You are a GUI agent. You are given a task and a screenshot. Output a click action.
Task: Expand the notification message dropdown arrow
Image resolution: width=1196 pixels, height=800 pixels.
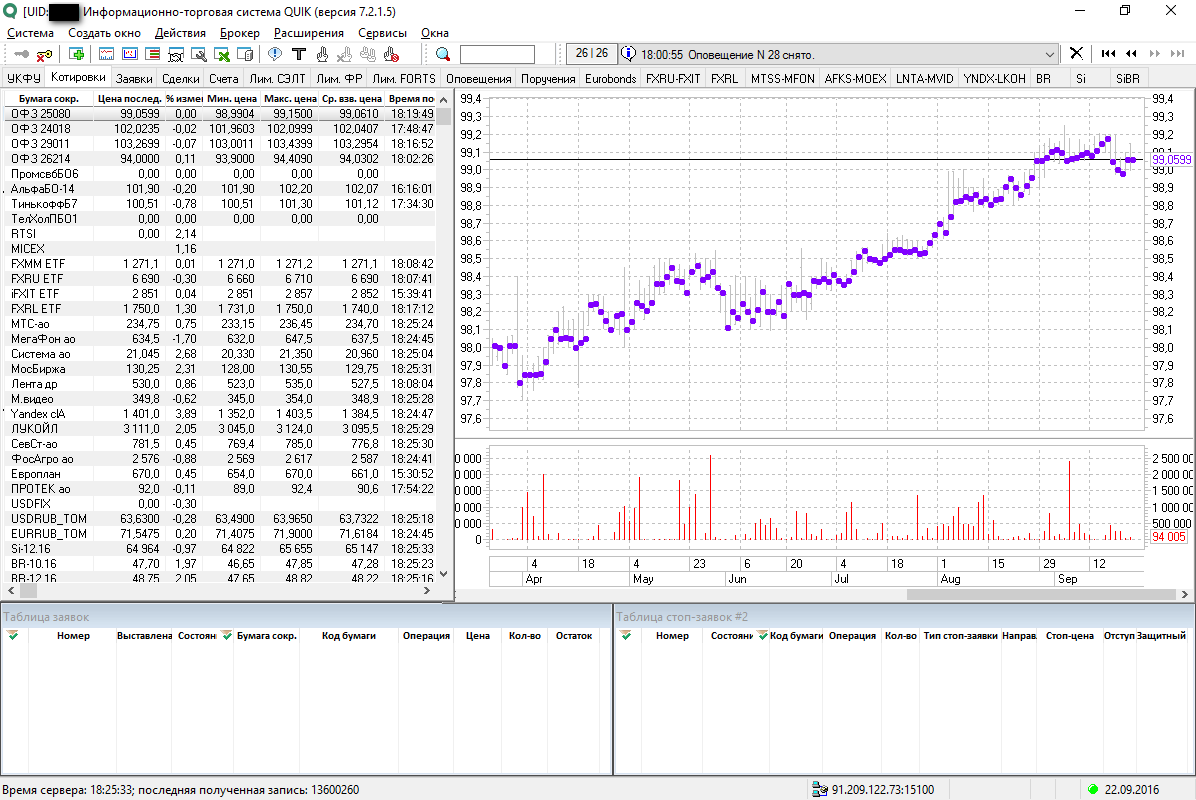pyautogui.click(x=1050, y=54)
